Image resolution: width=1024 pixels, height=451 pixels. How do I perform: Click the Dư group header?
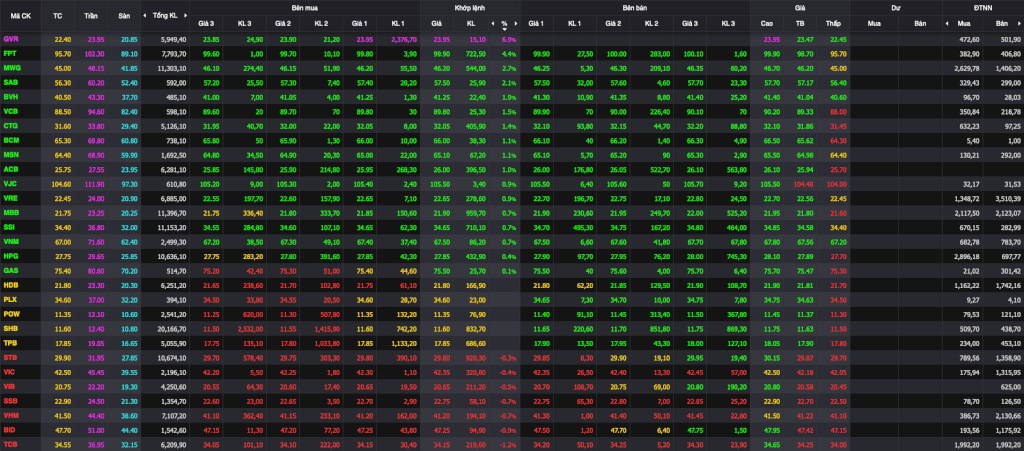point(895,7)
